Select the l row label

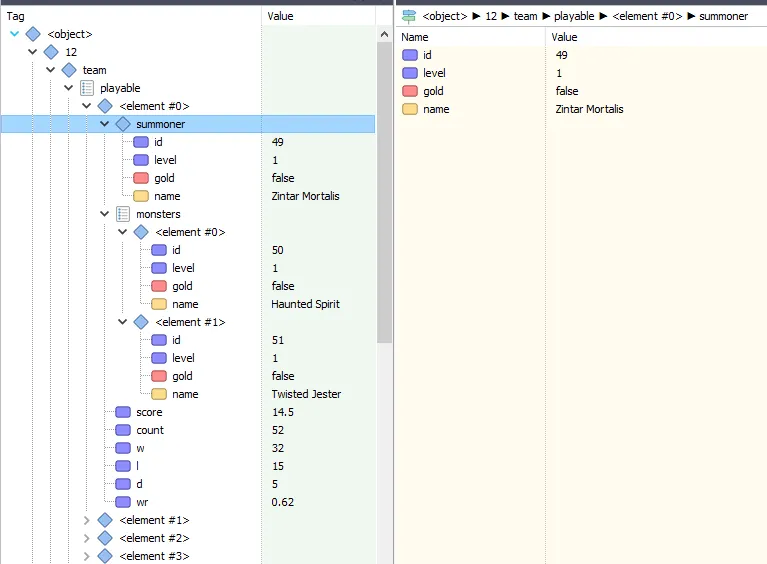[x=137, y=466]
